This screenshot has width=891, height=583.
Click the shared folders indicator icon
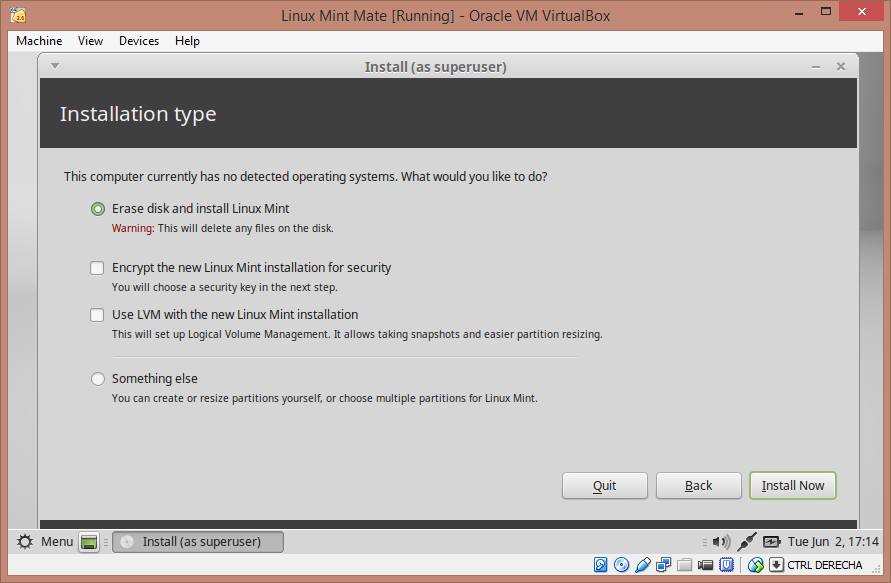pos(684,565)
